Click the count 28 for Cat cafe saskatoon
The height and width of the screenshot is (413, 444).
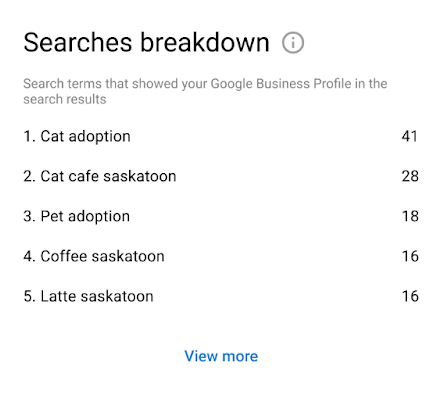click(410, 176)
